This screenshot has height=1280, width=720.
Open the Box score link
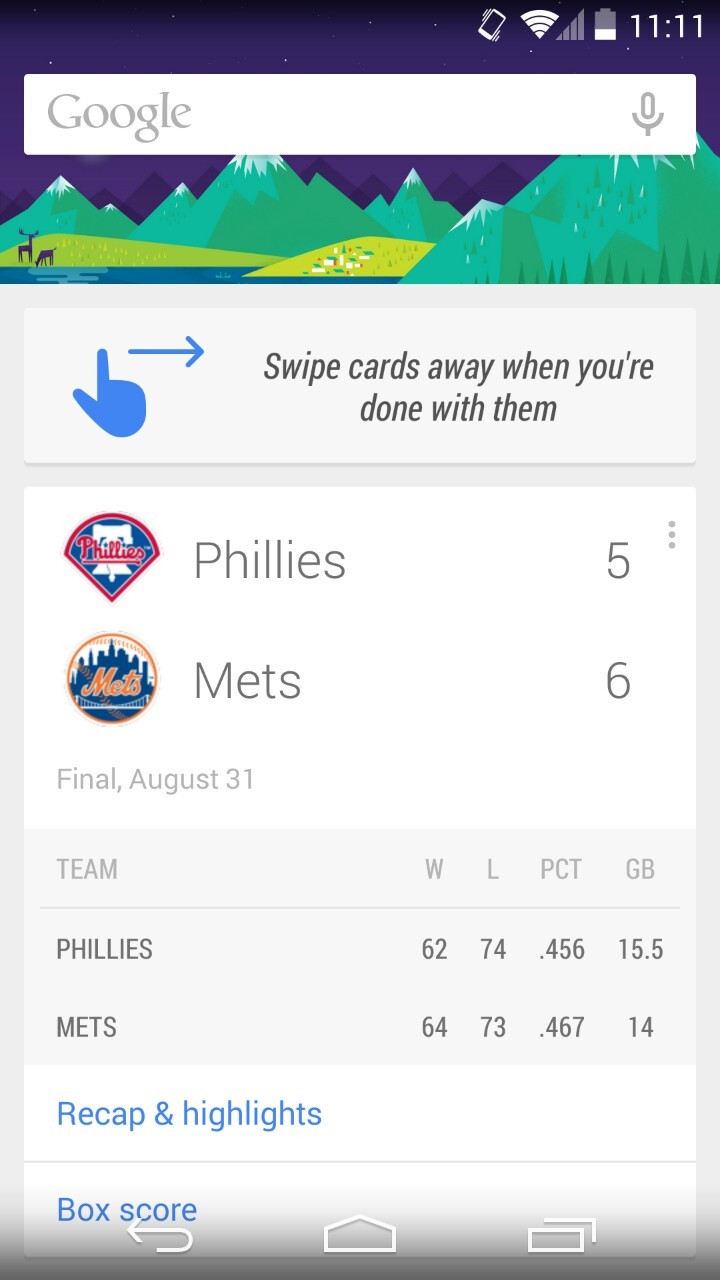point(127,1209)
